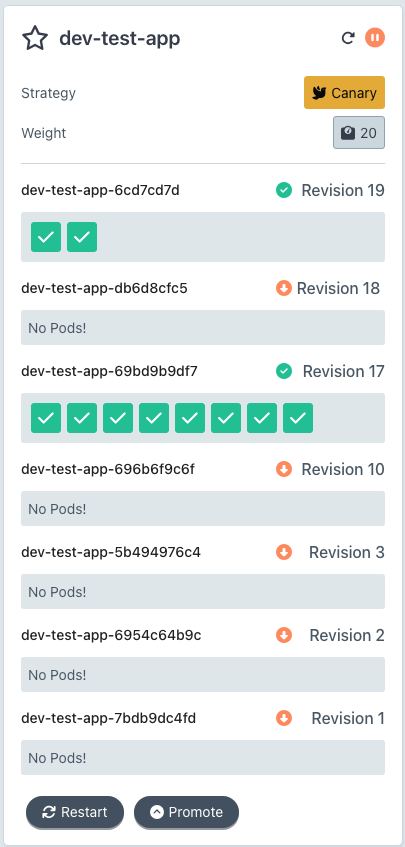Click the green healthy icon for Revision 19
Viewport: 405px width, 847px height.
[x=284, y=190]
